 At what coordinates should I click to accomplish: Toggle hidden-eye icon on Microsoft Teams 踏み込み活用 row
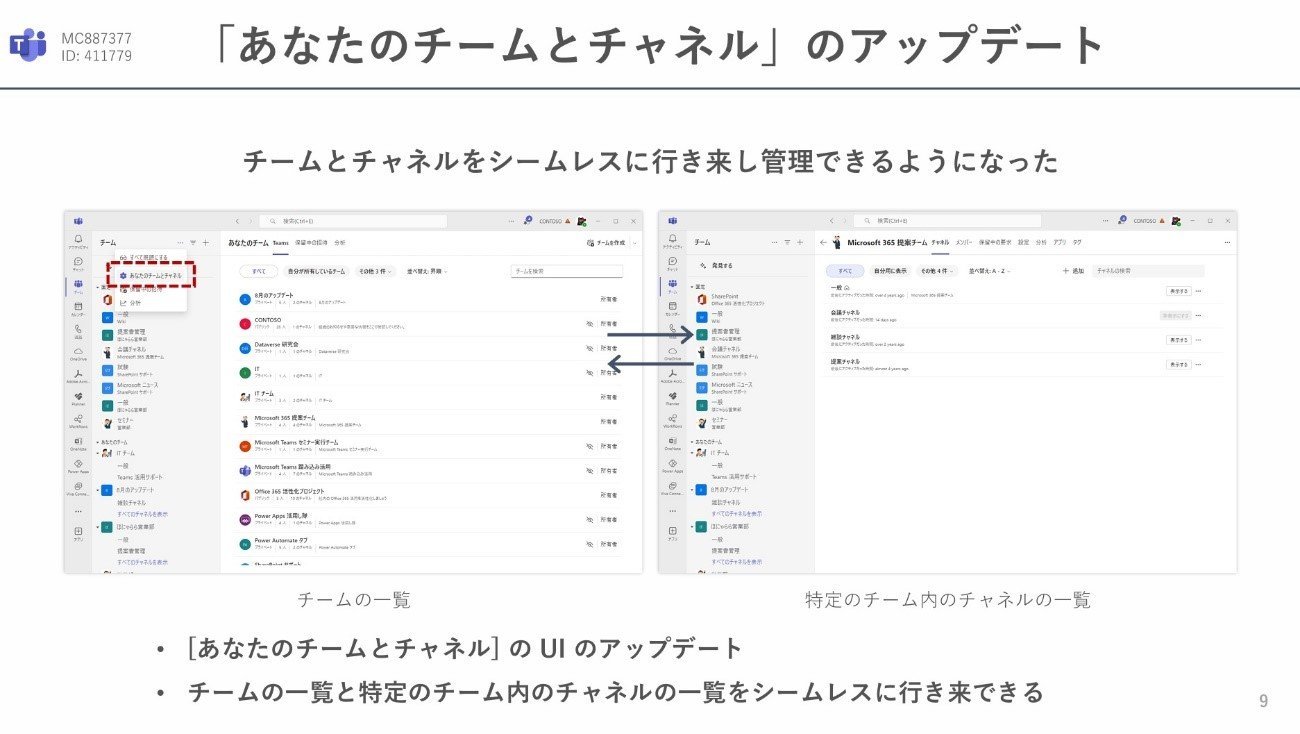[x=589, y=470]
